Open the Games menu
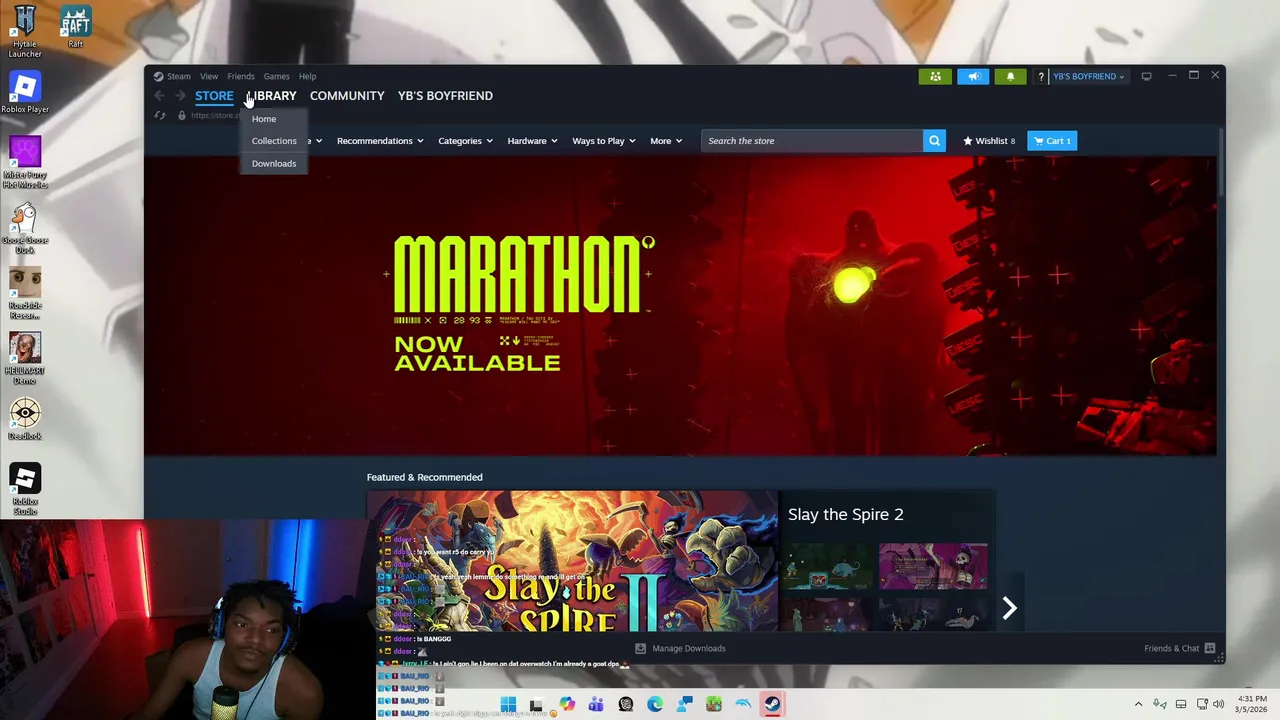Image resolution: width=1280 pixels, height=720 pixels. click(x=276, y=76)
